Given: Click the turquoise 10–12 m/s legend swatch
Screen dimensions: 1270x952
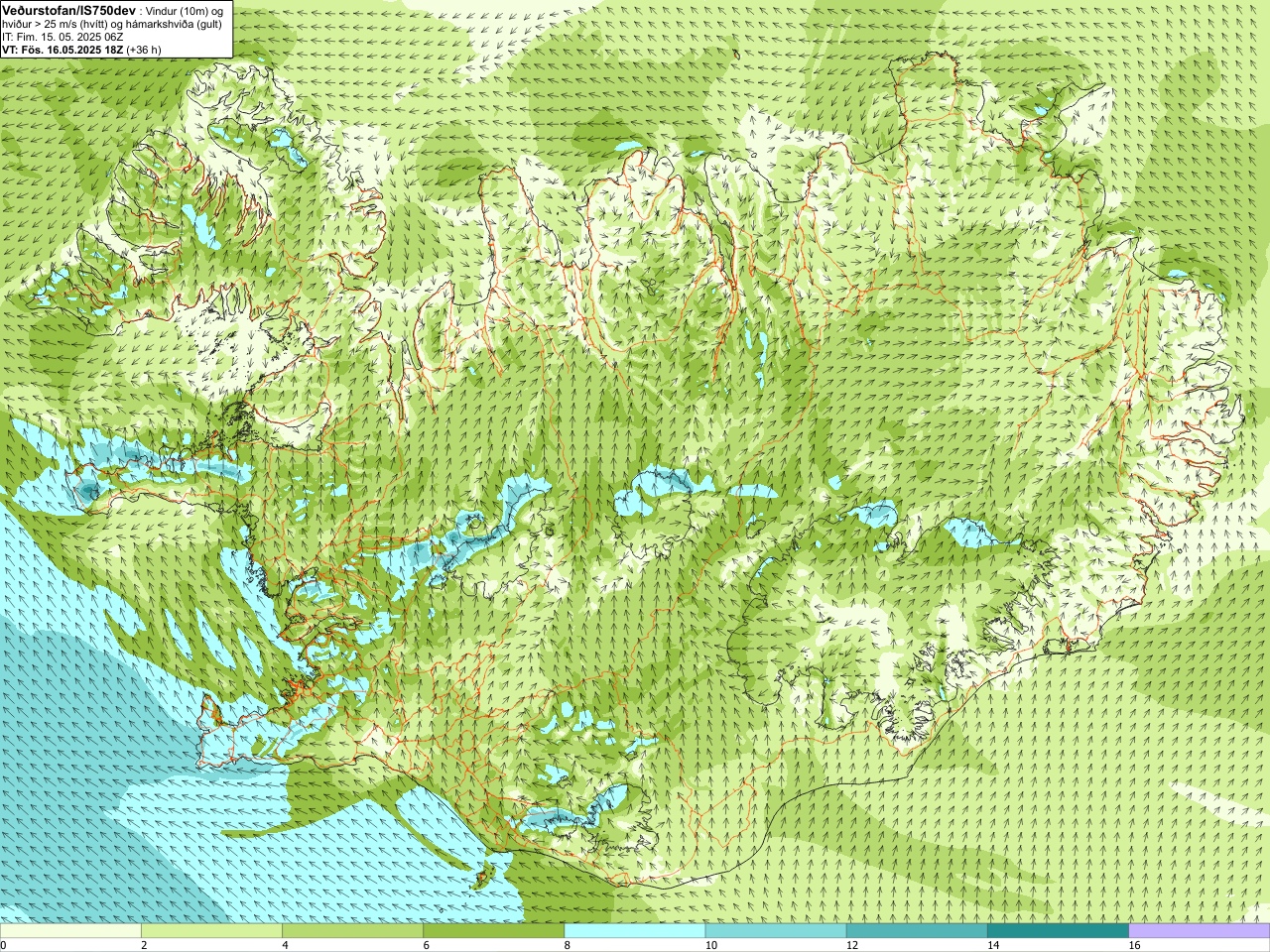Looking at the screenshot, I should click(x=776, y=931).
